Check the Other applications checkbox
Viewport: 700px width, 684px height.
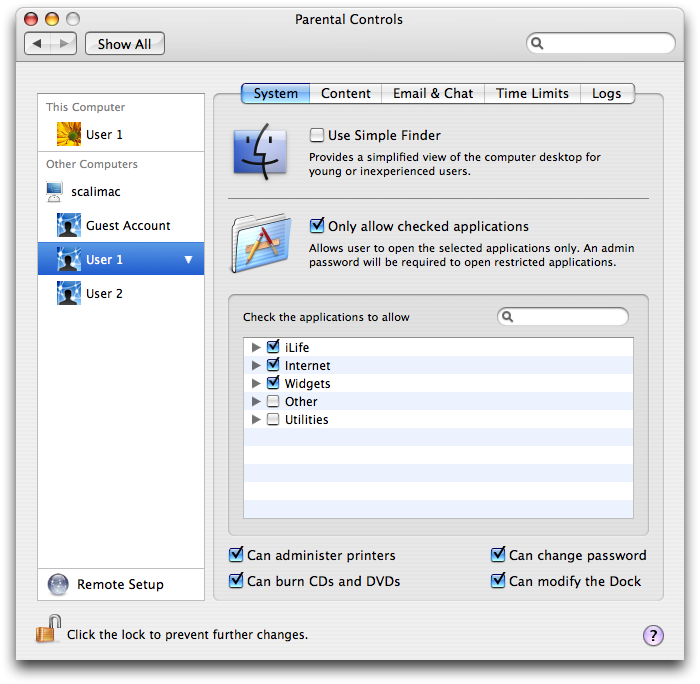273,401
